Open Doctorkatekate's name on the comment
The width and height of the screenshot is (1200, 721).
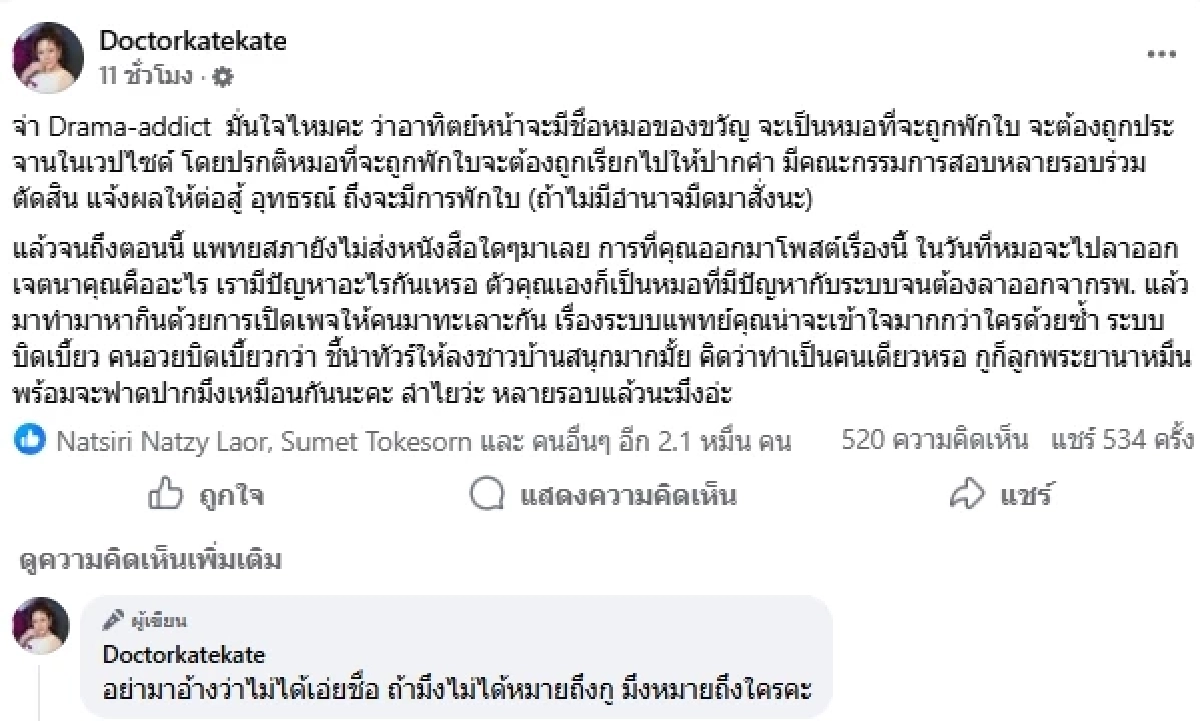point(183,656)
